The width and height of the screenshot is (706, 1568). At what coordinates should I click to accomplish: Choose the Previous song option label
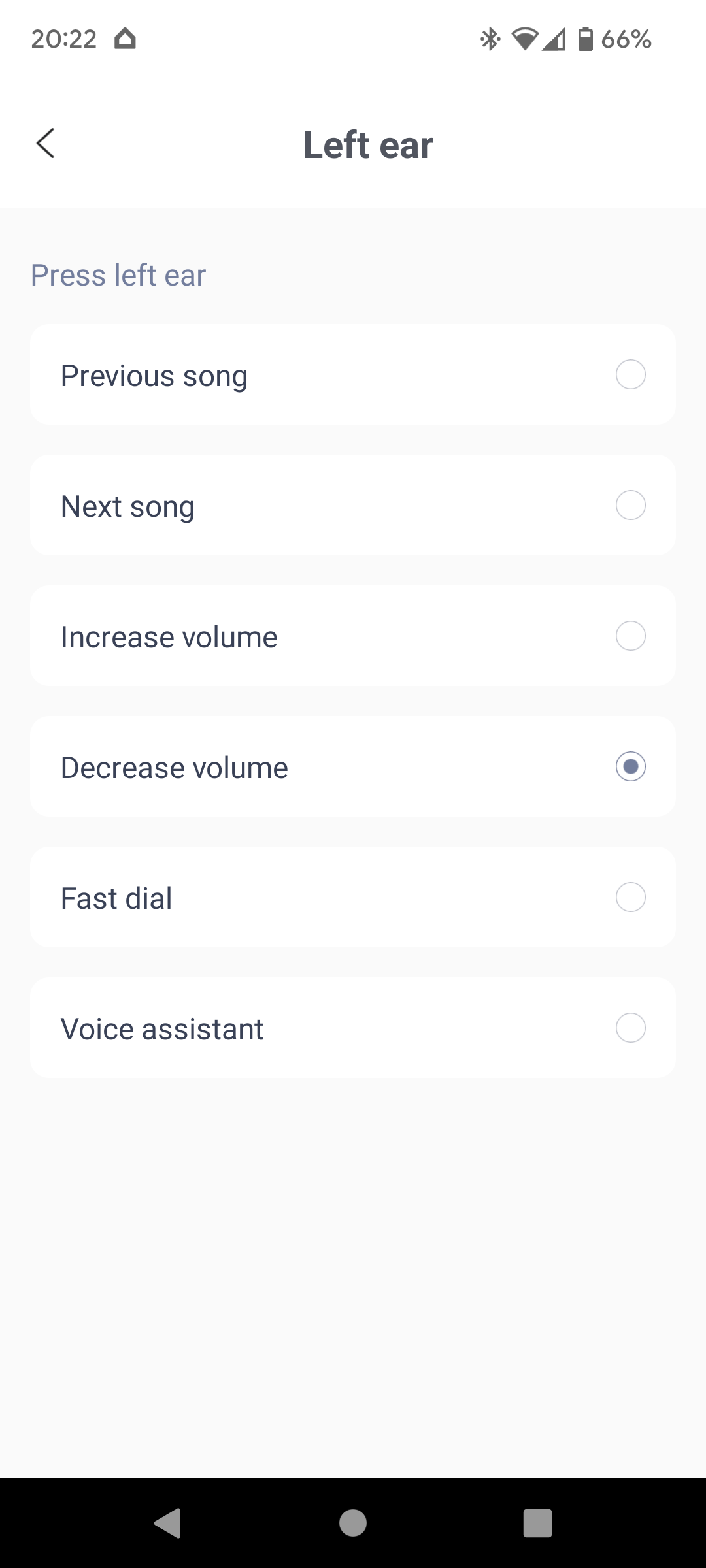[x=154, y=376]
